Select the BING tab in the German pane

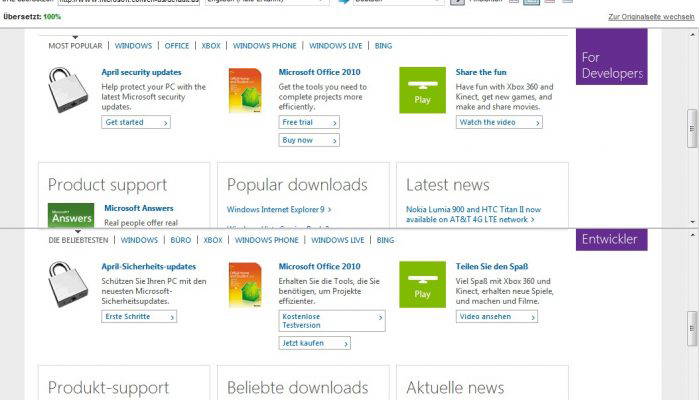point(385,240)
